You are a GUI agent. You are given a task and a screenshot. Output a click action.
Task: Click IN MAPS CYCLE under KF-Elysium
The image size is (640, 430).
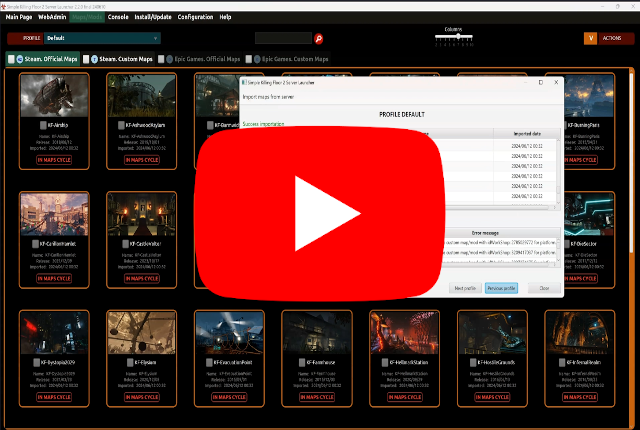pos(142,397)
